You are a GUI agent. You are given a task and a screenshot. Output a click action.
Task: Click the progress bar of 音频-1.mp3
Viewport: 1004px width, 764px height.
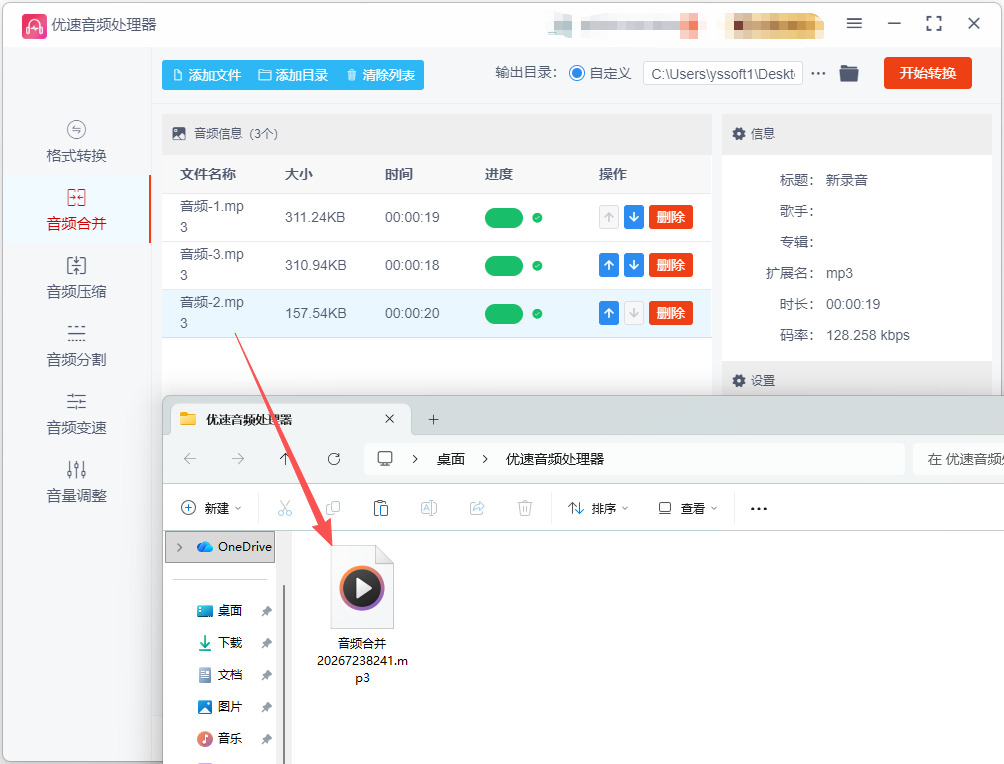tap(504, 218)
